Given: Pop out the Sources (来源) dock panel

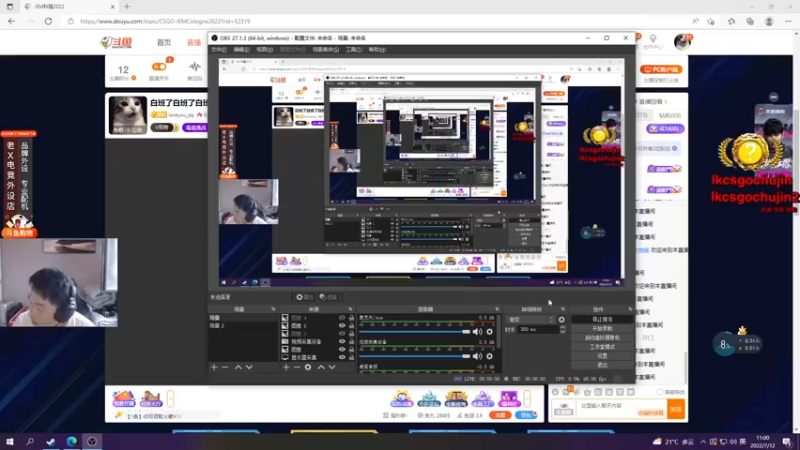Looking at the screenshot, I should [x=350, y=309].
